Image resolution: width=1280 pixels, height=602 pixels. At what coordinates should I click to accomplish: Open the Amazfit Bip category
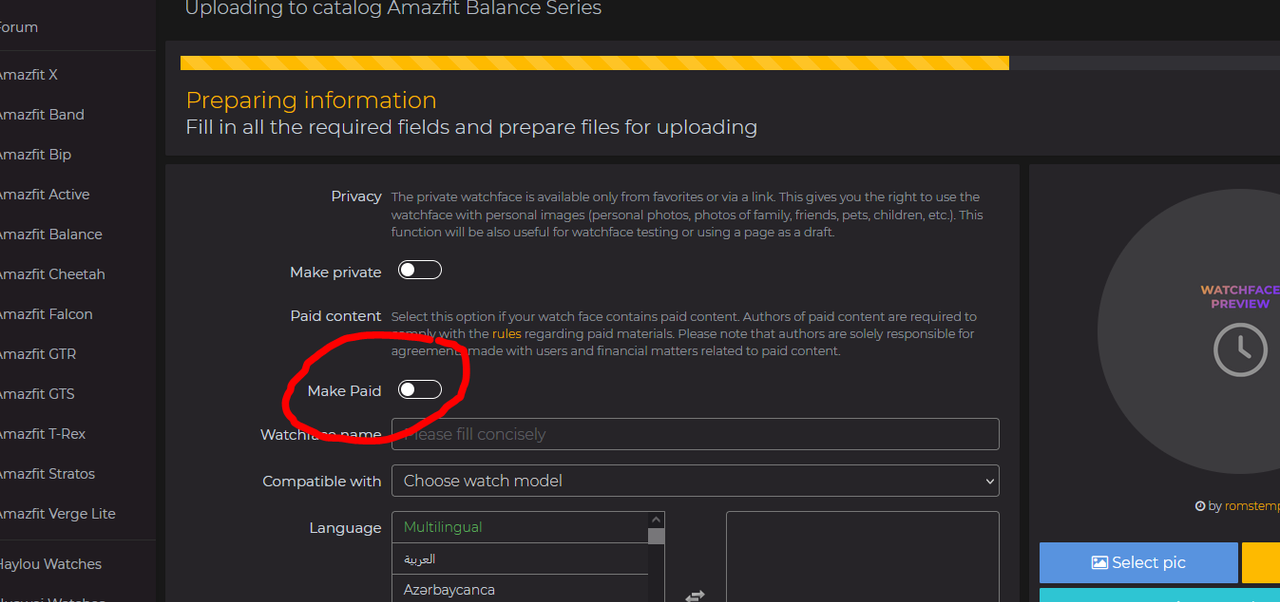click(35, 154)
